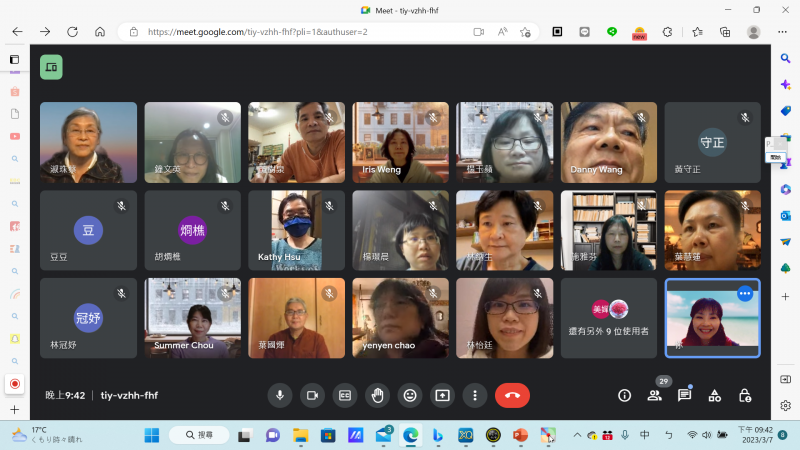Viewport: 800px width, 450px height.
Task: Click the browser address bar URL
Action: [x=258, y=32]
